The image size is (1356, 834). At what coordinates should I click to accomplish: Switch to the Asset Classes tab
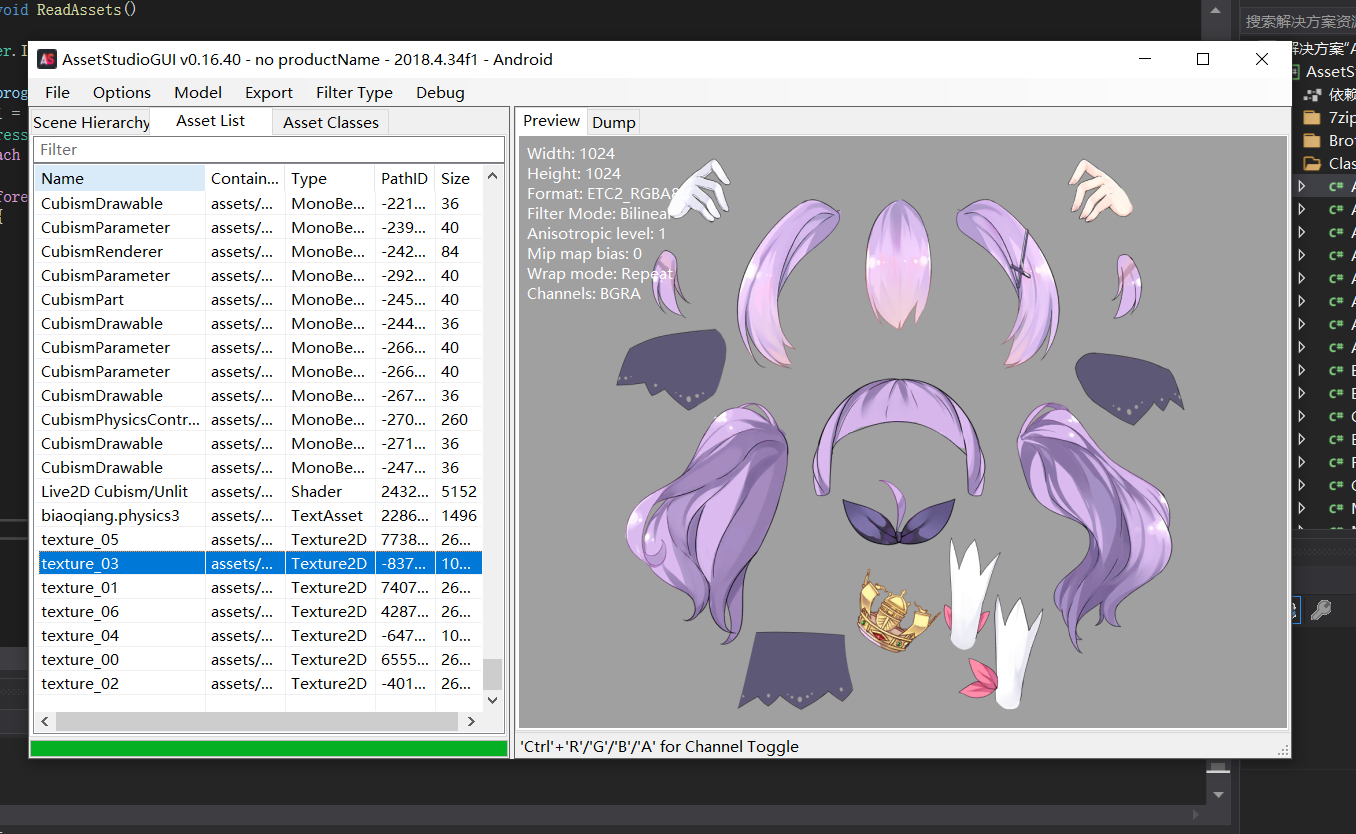tap(330, 122)
